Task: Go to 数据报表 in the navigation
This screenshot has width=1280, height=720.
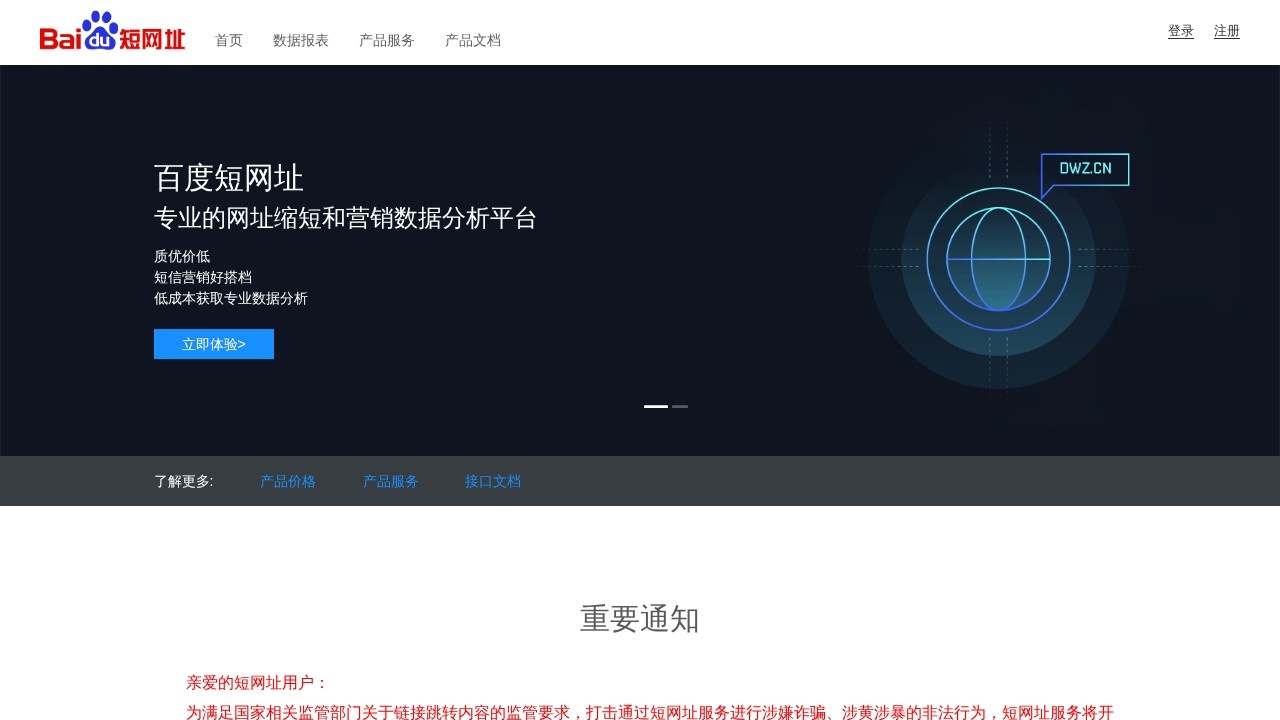Action: [301, 40]
